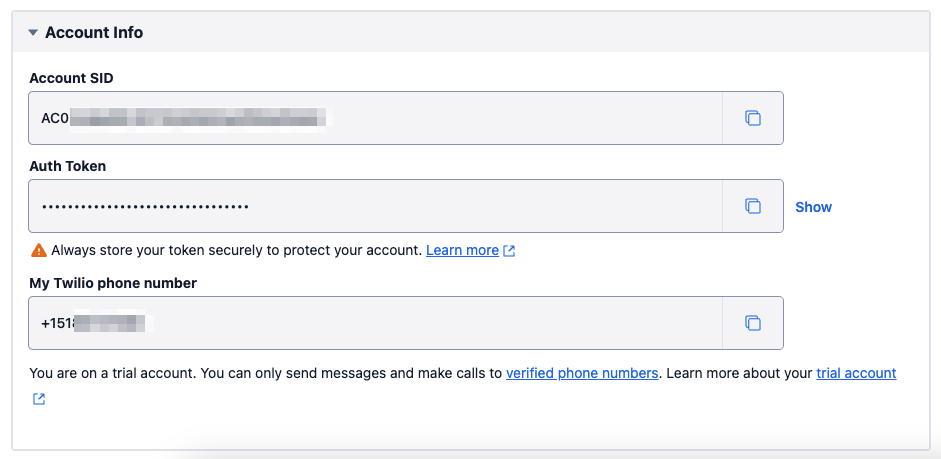Open the Learn more link
The image size is (941, 459).
click(462, 250)
